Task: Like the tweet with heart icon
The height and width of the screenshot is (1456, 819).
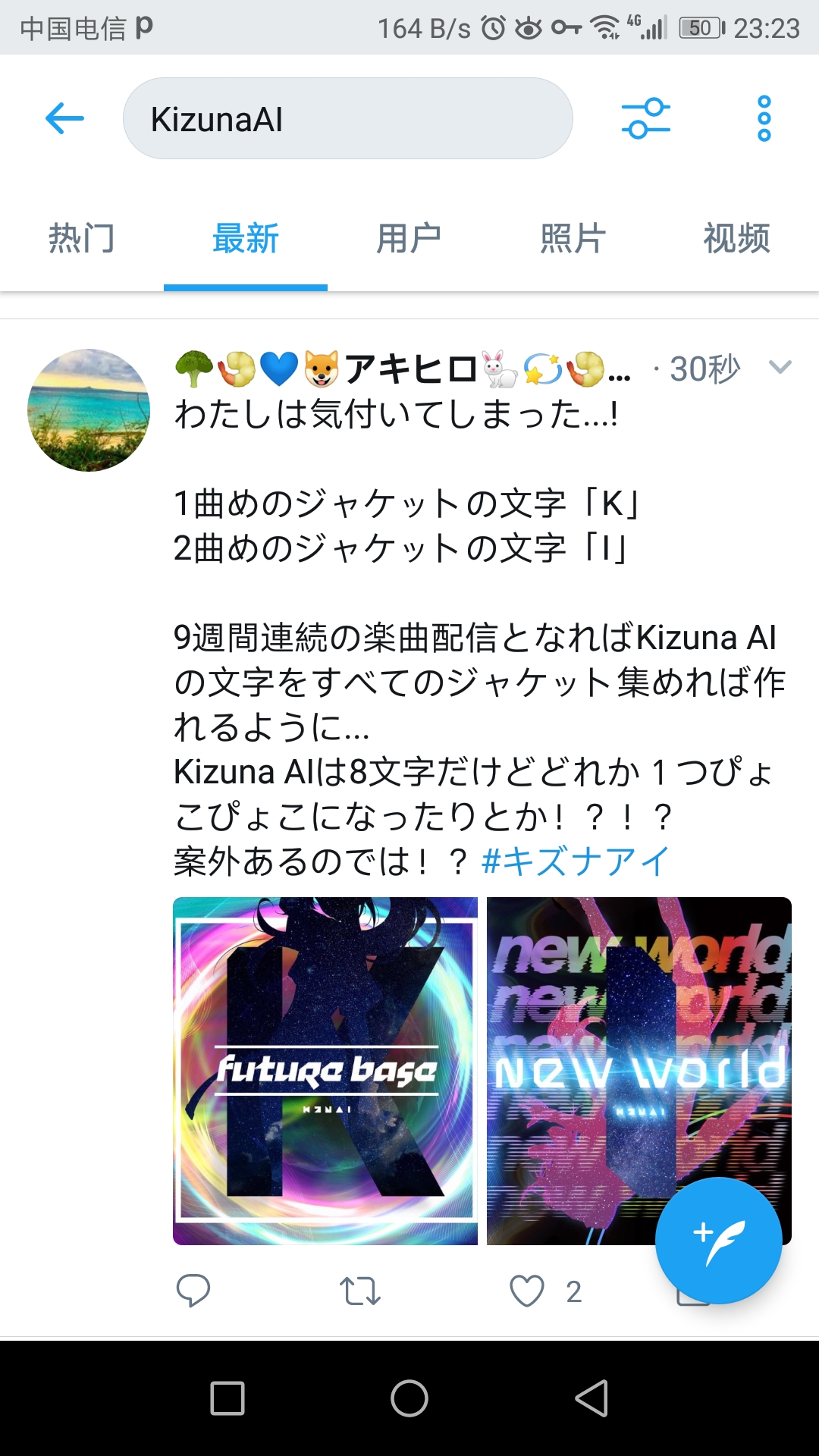Action: [527, 1291]
